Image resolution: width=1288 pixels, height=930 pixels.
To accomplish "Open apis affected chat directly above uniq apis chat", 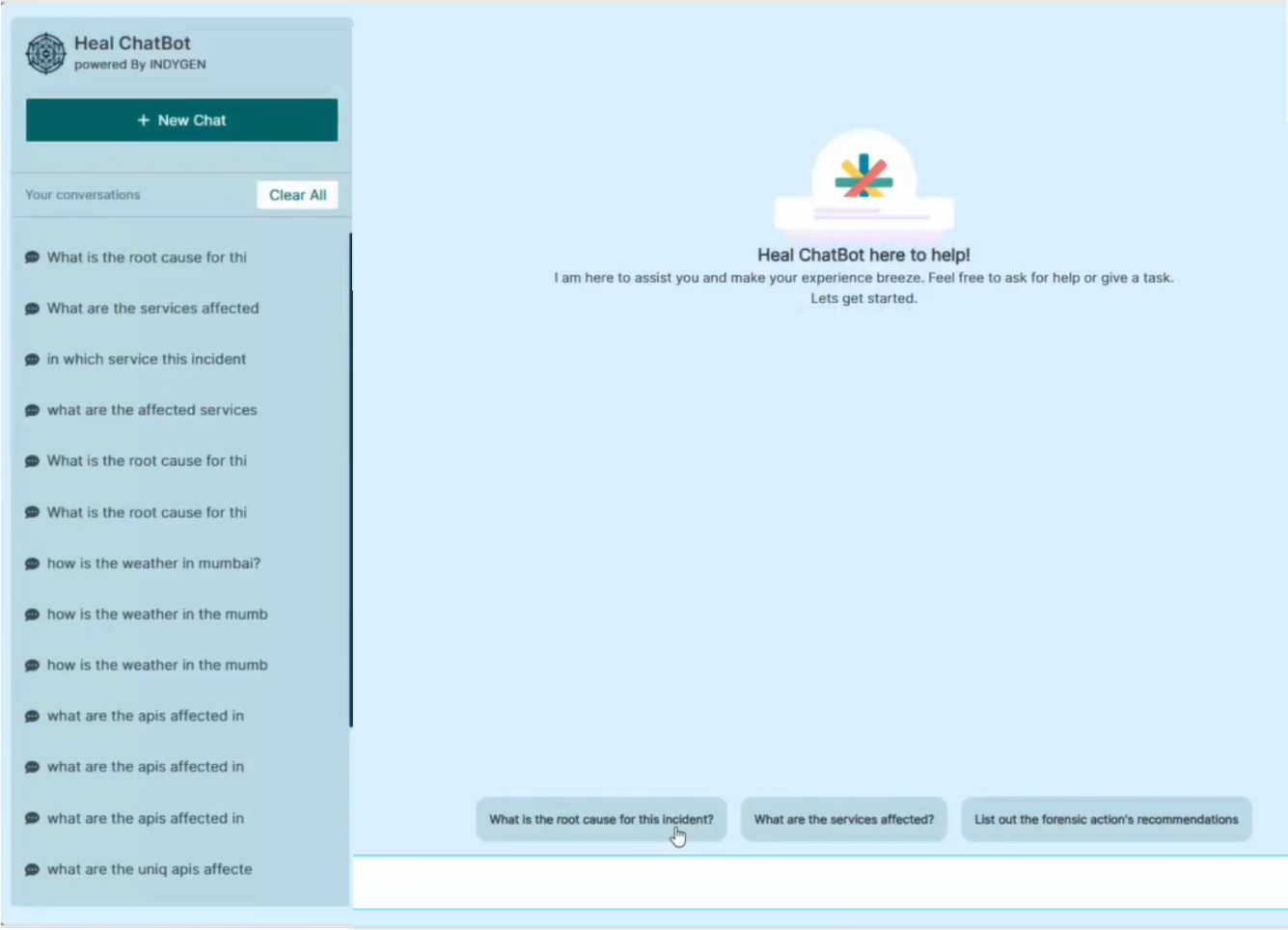I will pyautogui.click(x=146, y=818).
